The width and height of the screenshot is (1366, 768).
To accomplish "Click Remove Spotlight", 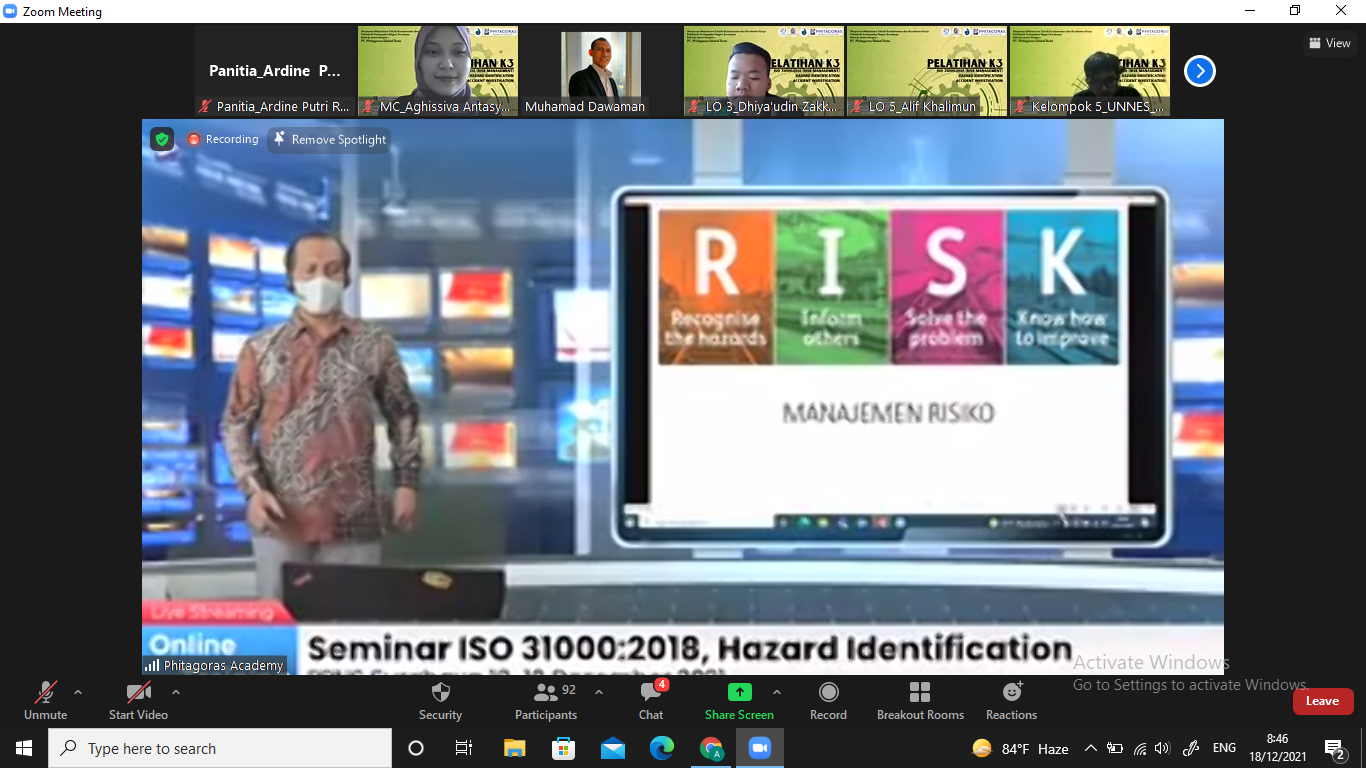I will (329, 139).
